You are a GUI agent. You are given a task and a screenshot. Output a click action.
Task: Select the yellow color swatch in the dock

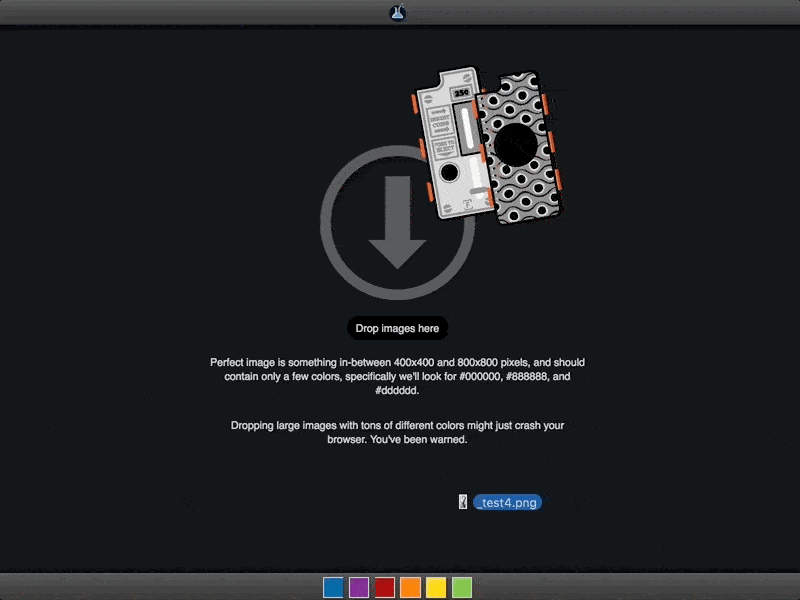pos(435,587)
